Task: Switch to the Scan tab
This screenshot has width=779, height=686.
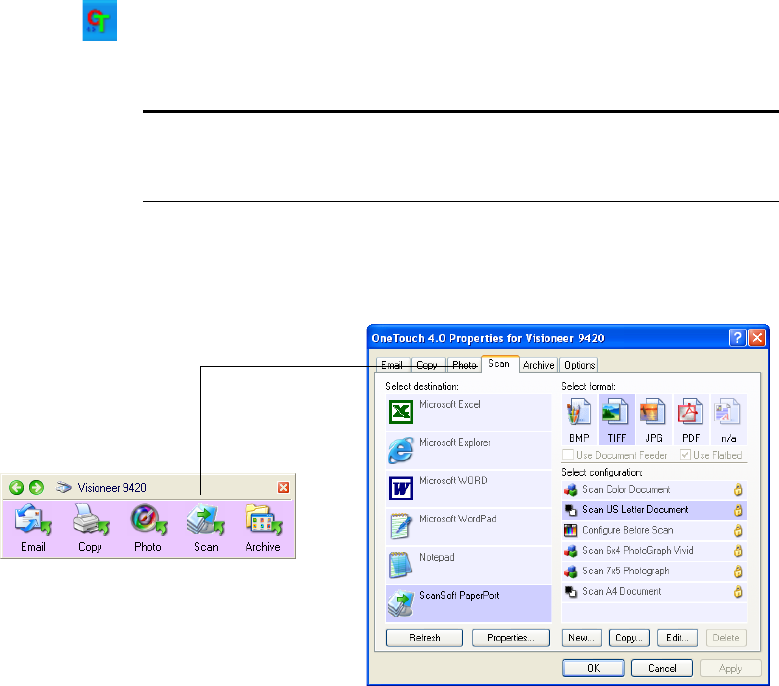Action: [x=499, y=364]
